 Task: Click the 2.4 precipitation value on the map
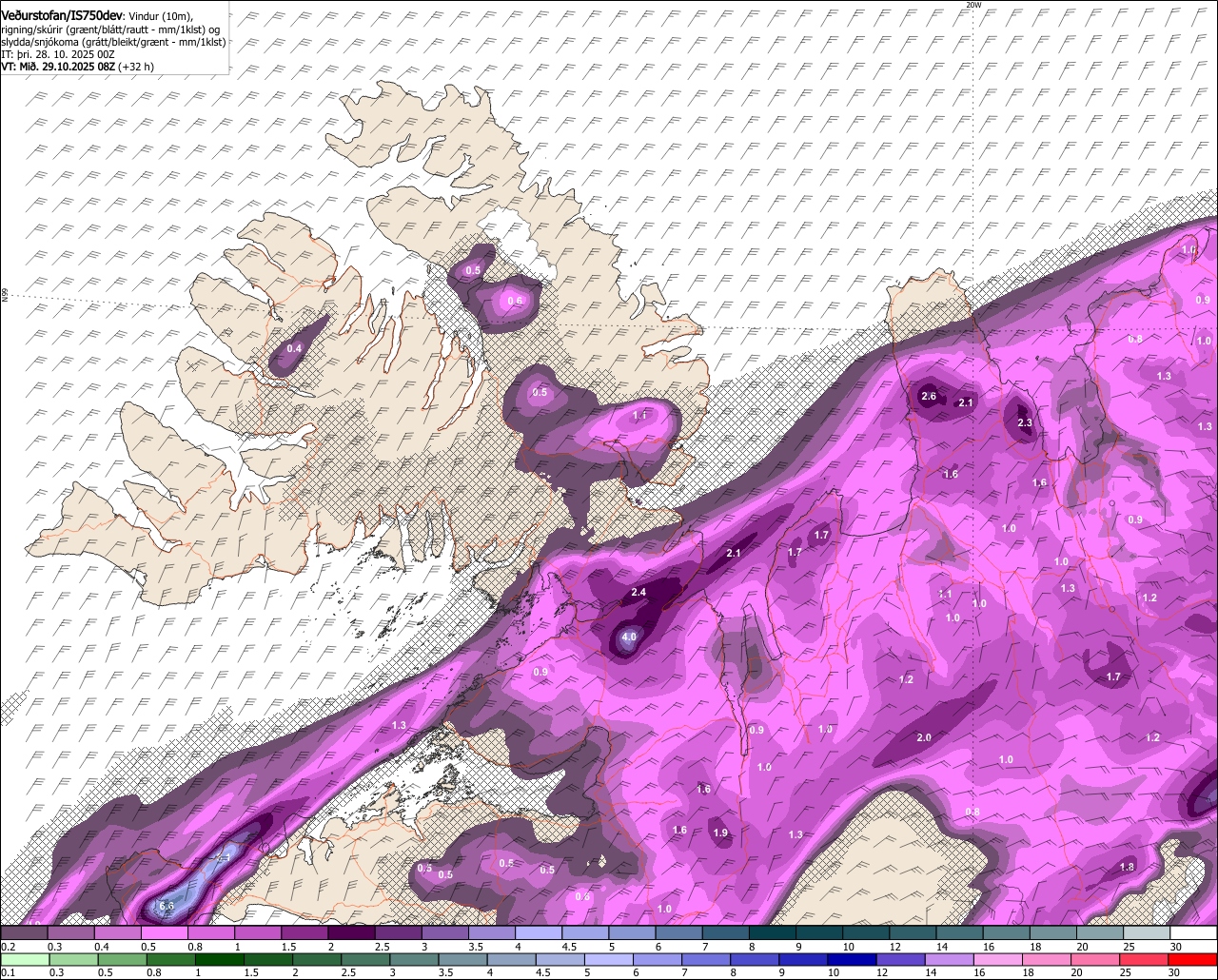(638, 592)
